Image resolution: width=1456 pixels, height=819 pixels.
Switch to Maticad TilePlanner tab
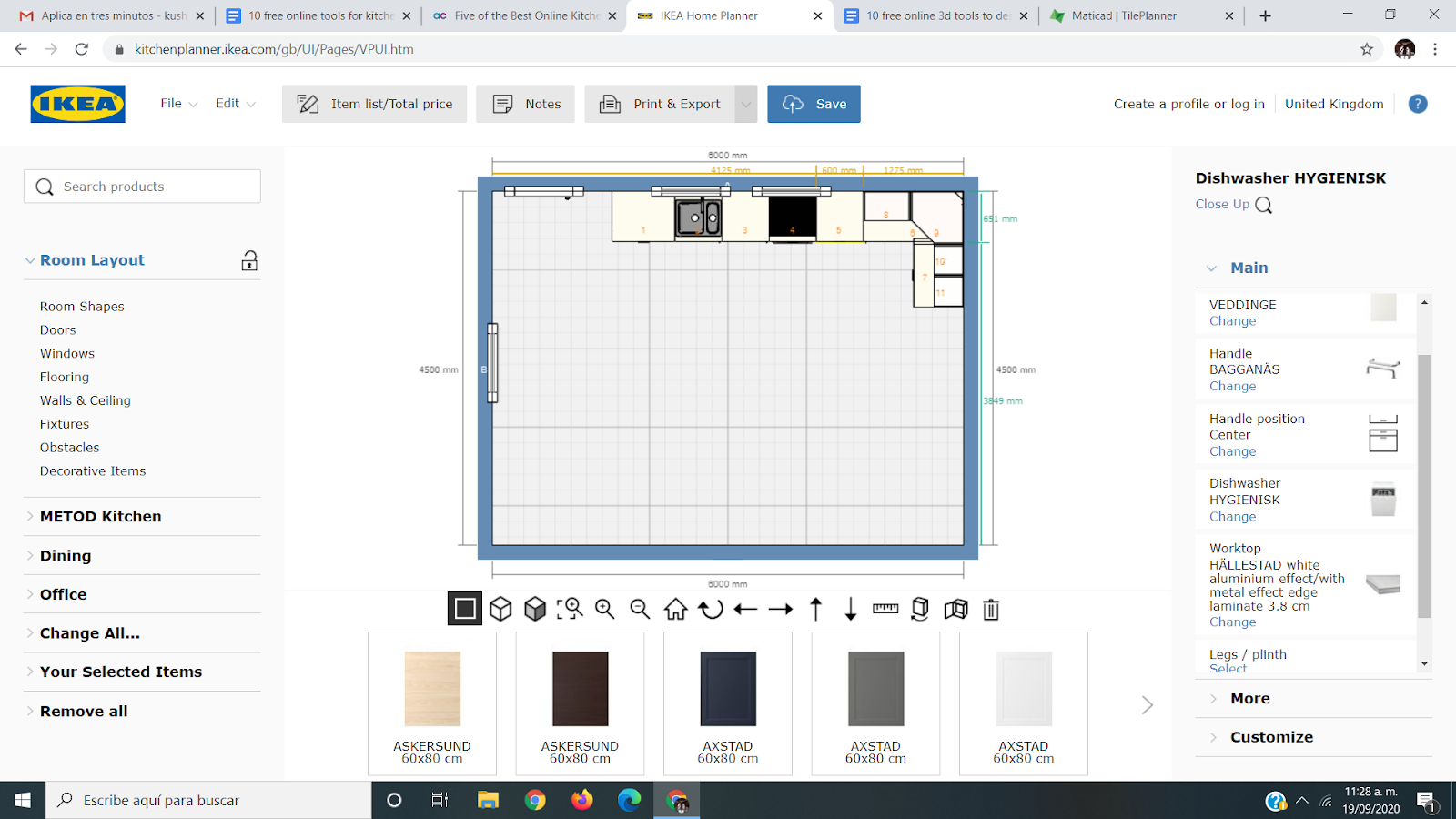tap(1142, 15)
